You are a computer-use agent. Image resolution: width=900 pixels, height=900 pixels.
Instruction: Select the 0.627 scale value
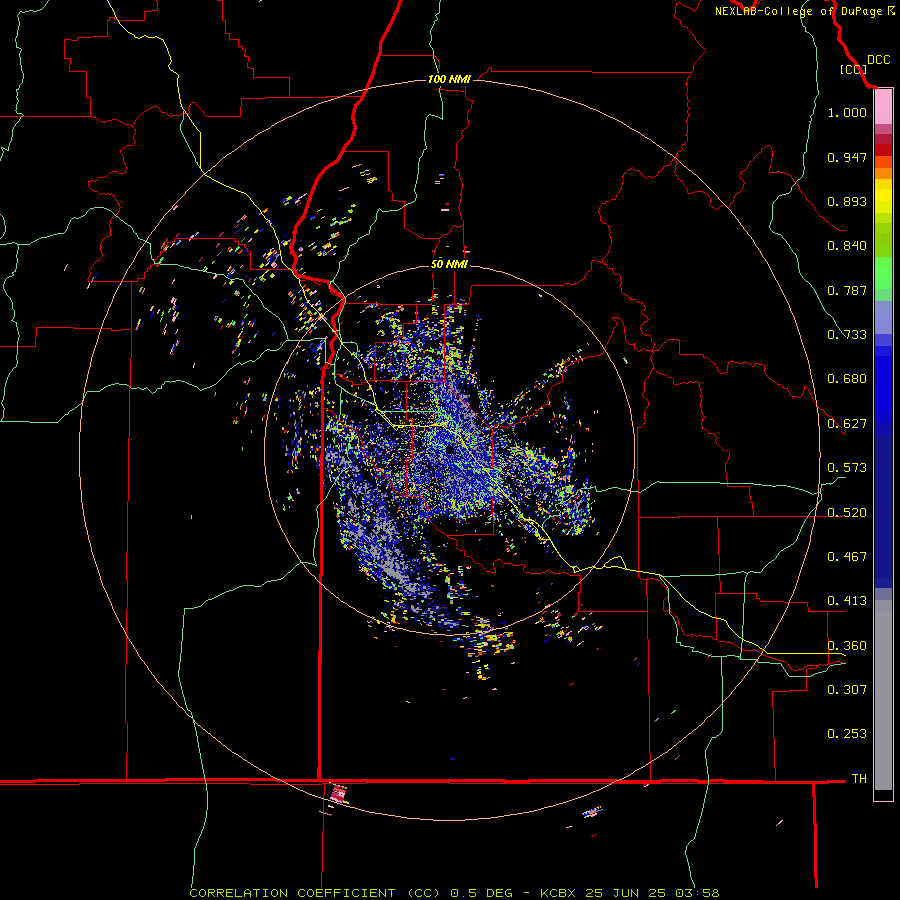(847, 423)
